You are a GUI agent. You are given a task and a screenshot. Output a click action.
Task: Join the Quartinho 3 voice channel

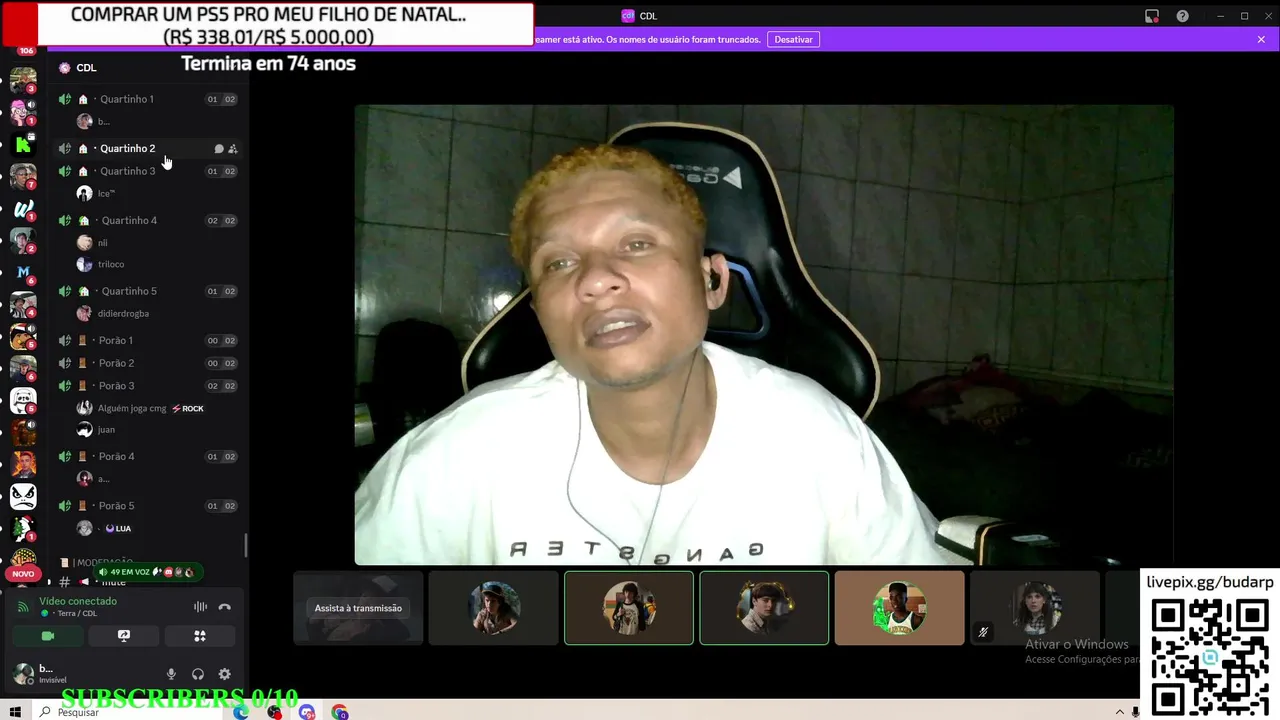148,171
